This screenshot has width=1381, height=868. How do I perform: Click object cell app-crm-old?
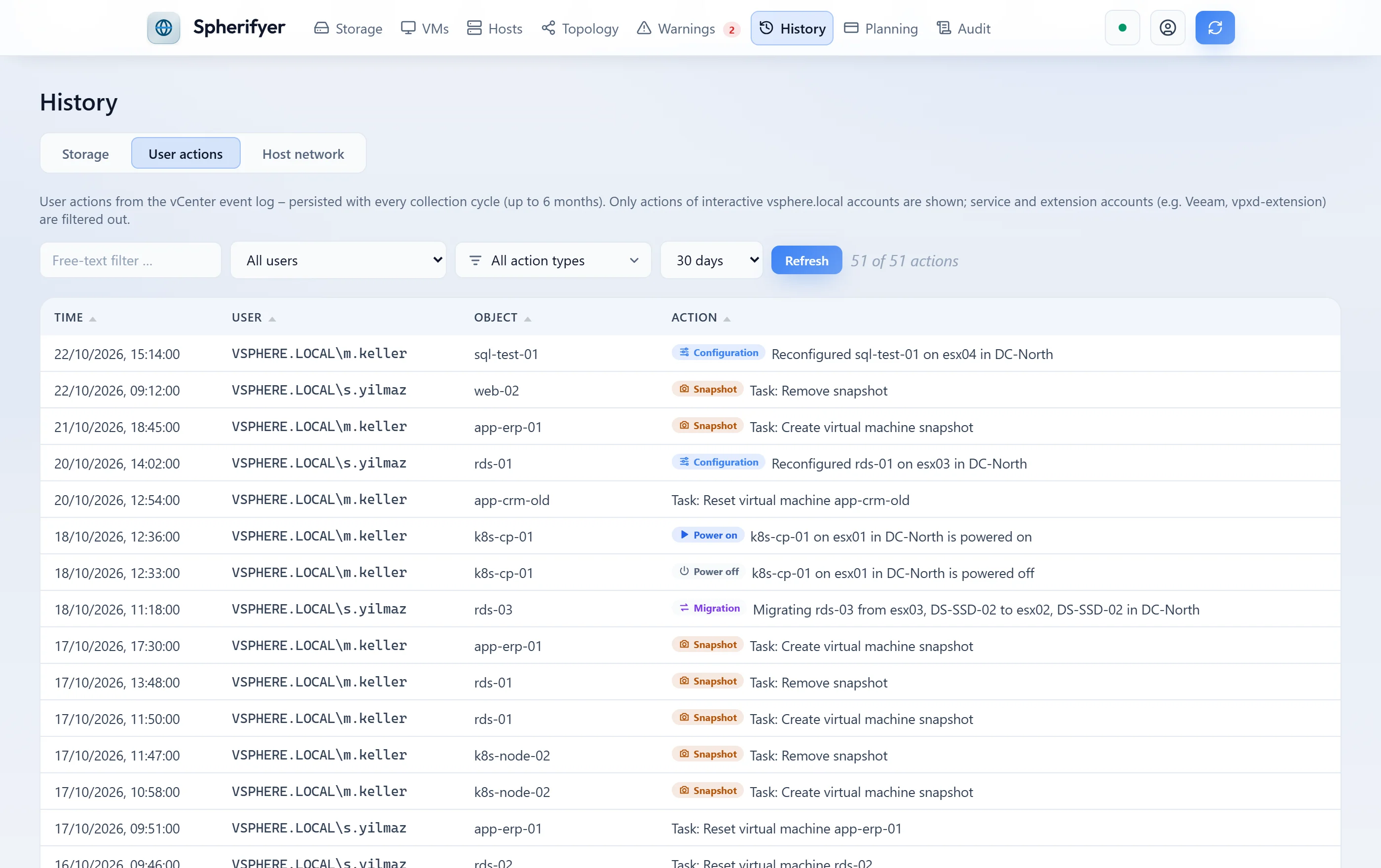pos(511,500)
